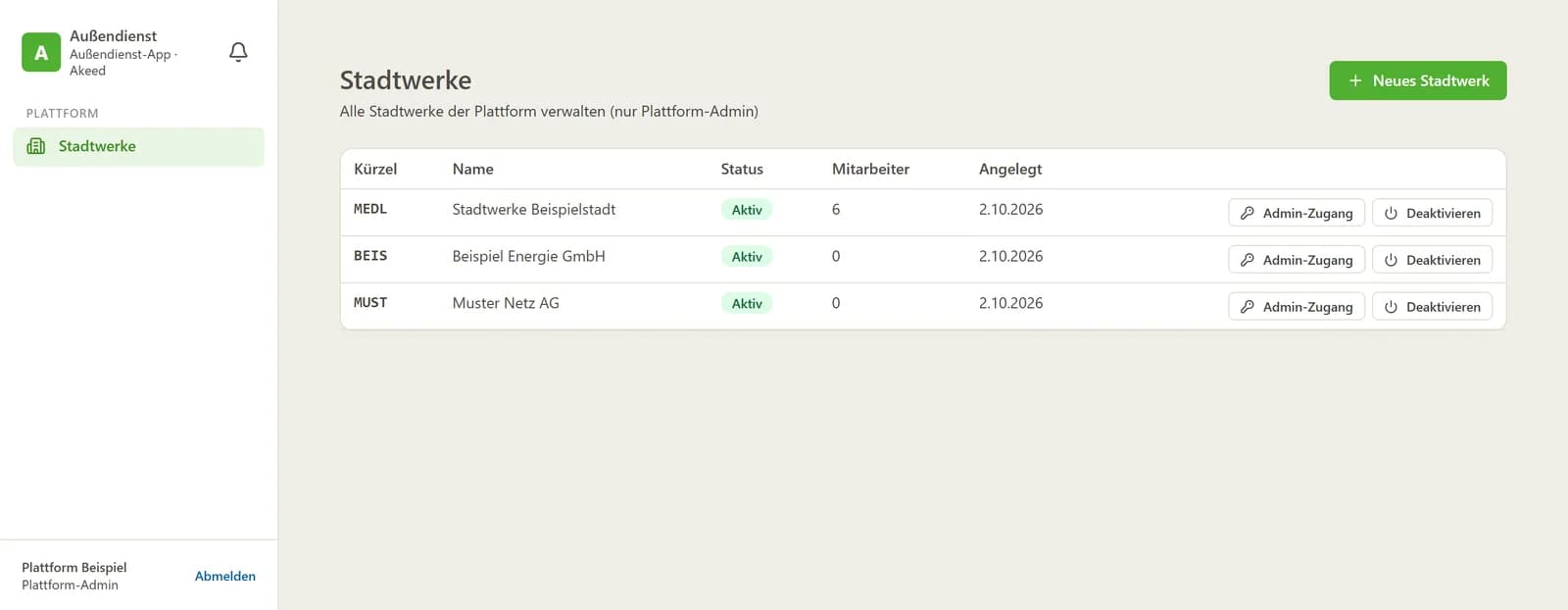The width and height of the screenshot is (1568, 610).
Task: Click the Stadtwerke building icon in sidebar
Action: (x=36, y=146)
